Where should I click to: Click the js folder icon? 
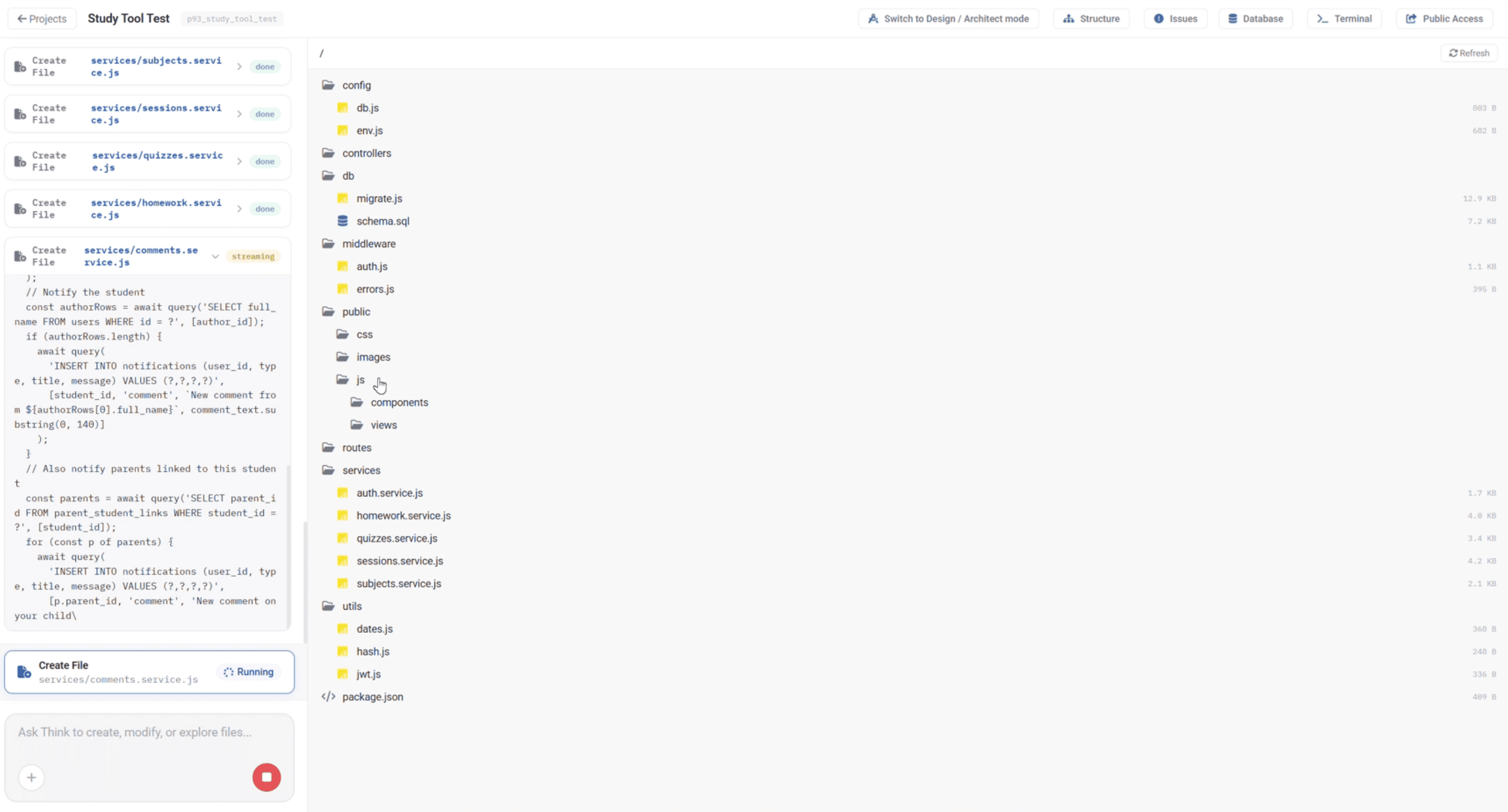tap(343, 380)
